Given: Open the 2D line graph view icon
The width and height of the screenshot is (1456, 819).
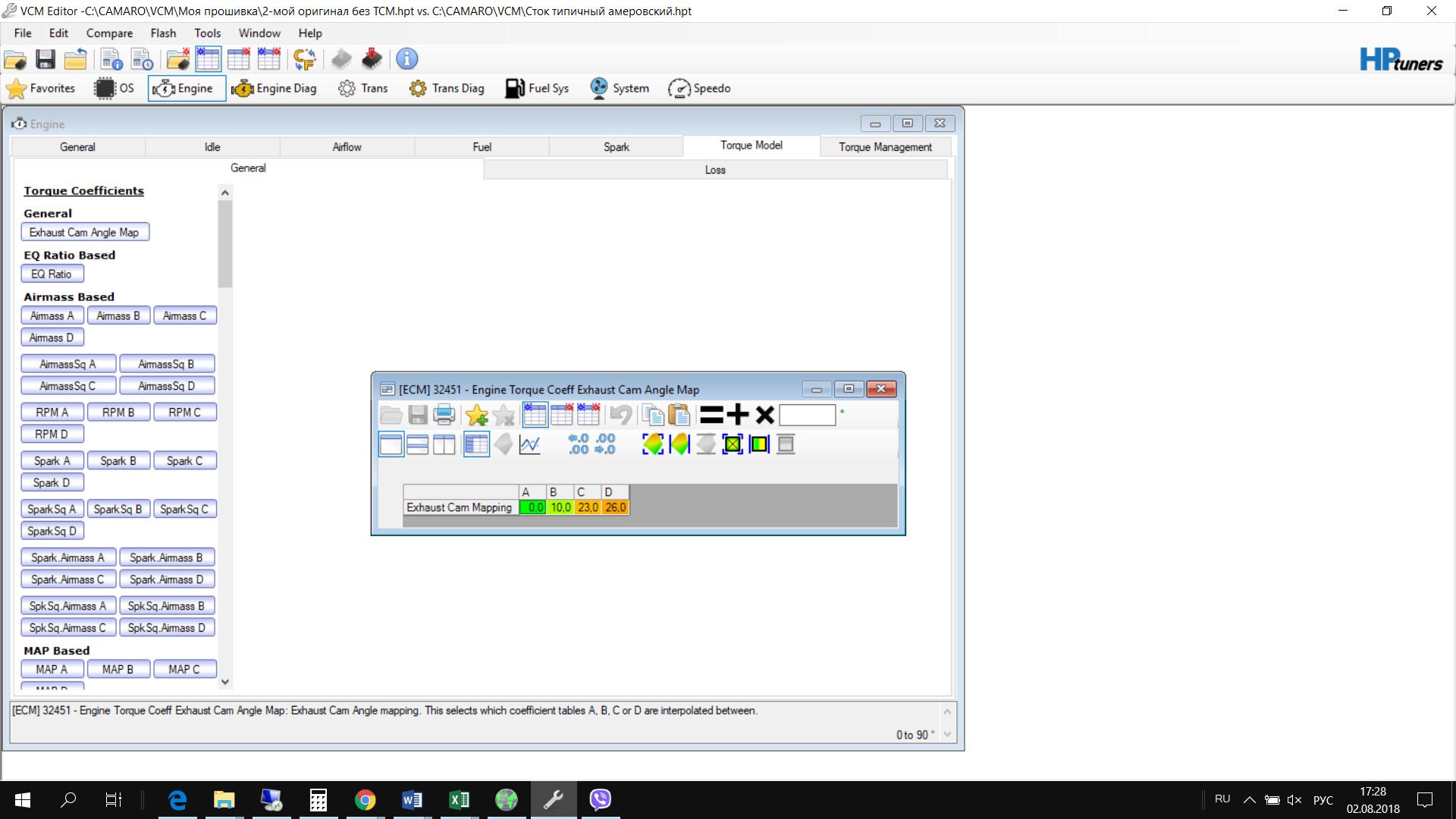Looking at the screenshot, I should click(x=529, y=444).
